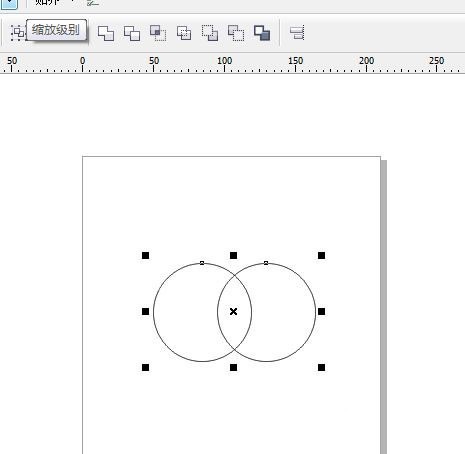
Task: Click the bottom-center selection handle
Action: [x=233, y=368]
